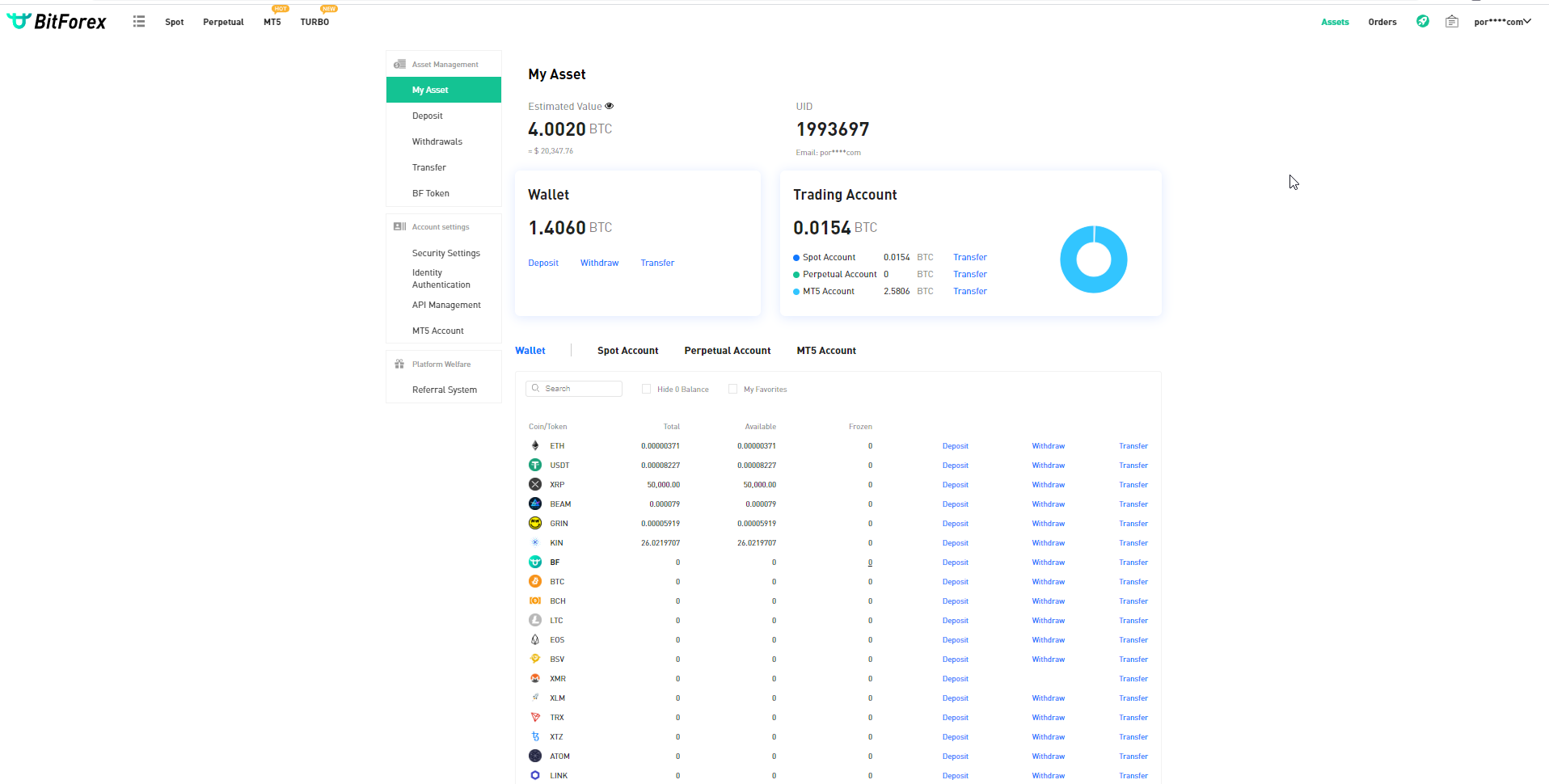Image resolution: width=1549 pixels, height=784 pixels.
Task: Click the ATOM coin icon
Action: click(535, 756)
